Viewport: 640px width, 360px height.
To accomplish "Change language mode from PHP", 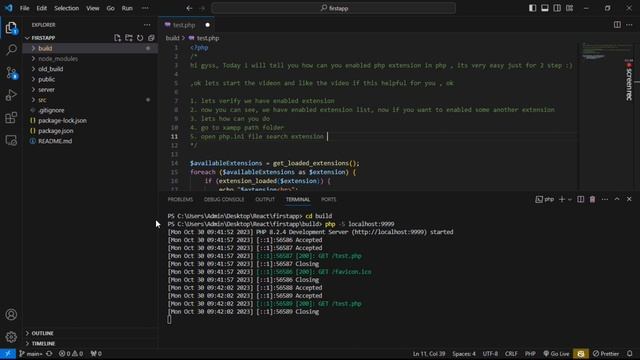I will point(530,354).
